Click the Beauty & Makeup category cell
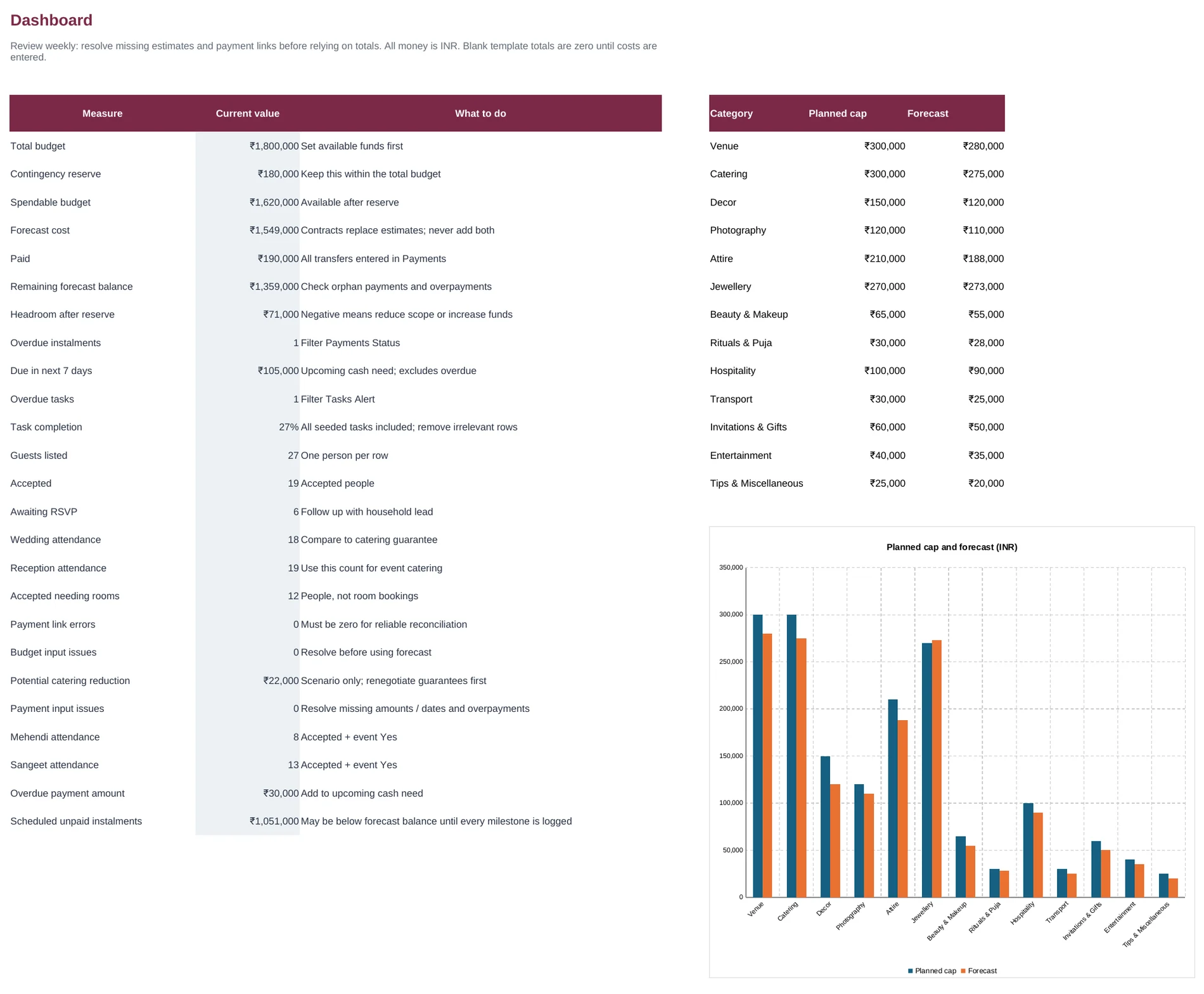The height and width of the screenshot is (994, 1204). [749, 314]
